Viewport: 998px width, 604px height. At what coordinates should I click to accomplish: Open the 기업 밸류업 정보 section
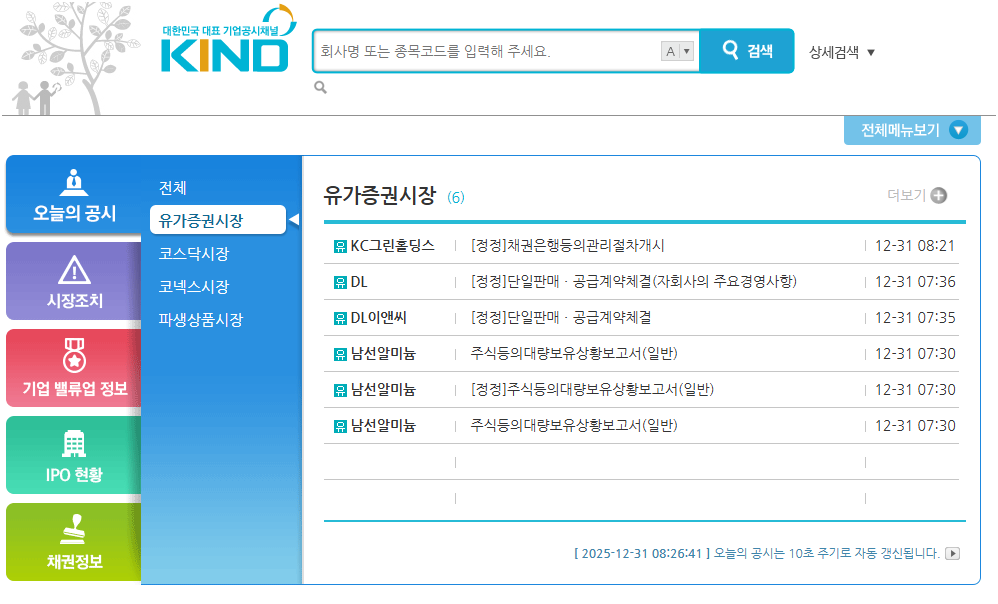click(x=74, y=368)
